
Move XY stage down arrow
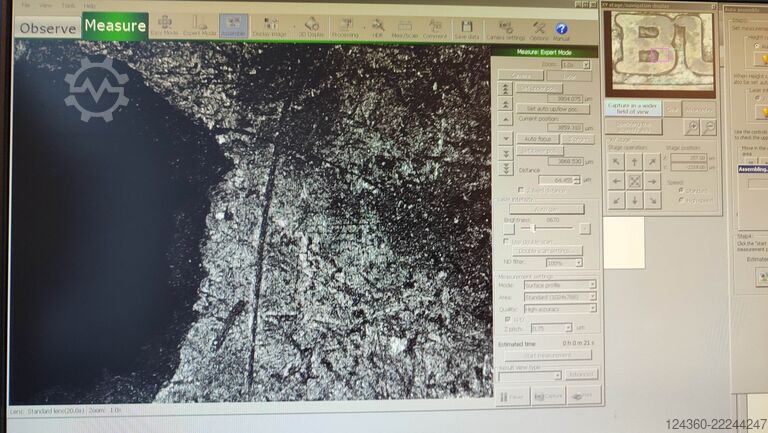click(x=635, y=200)
